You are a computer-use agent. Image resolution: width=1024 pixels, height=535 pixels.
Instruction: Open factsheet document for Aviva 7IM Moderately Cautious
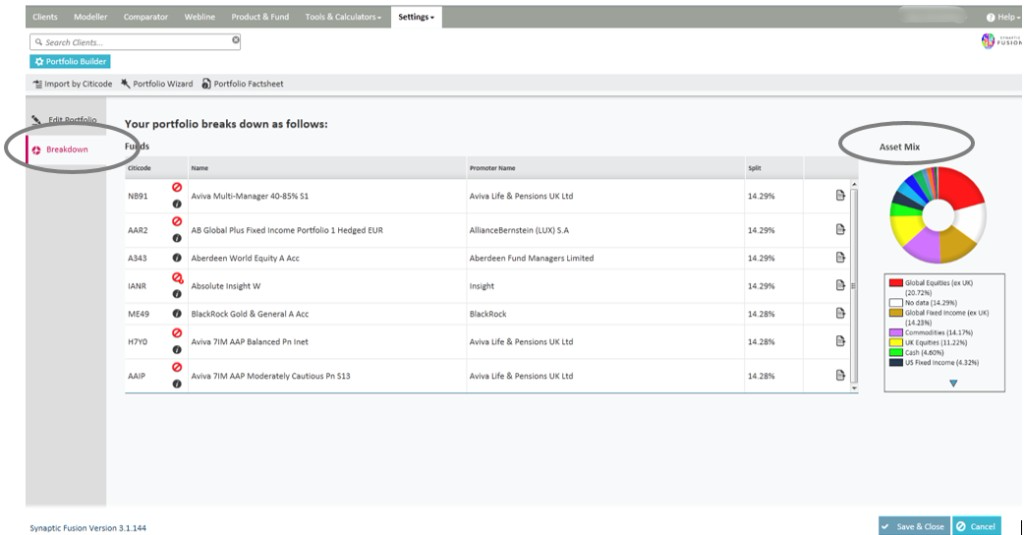pos(840,375)
